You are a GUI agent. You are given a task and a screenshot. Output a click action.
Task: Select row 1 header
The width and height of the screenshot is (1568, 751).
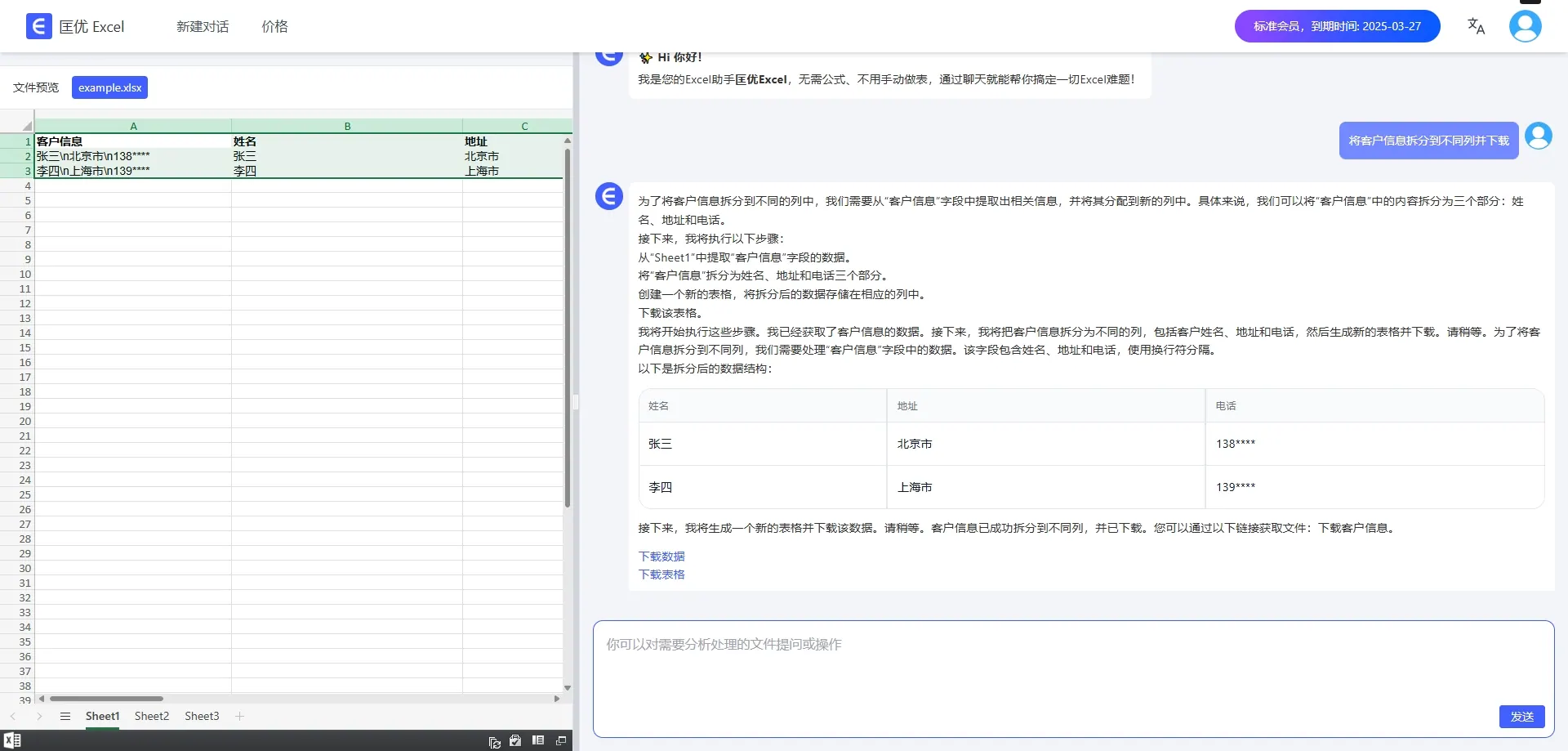pyautogui.click(x=16, y=141)
